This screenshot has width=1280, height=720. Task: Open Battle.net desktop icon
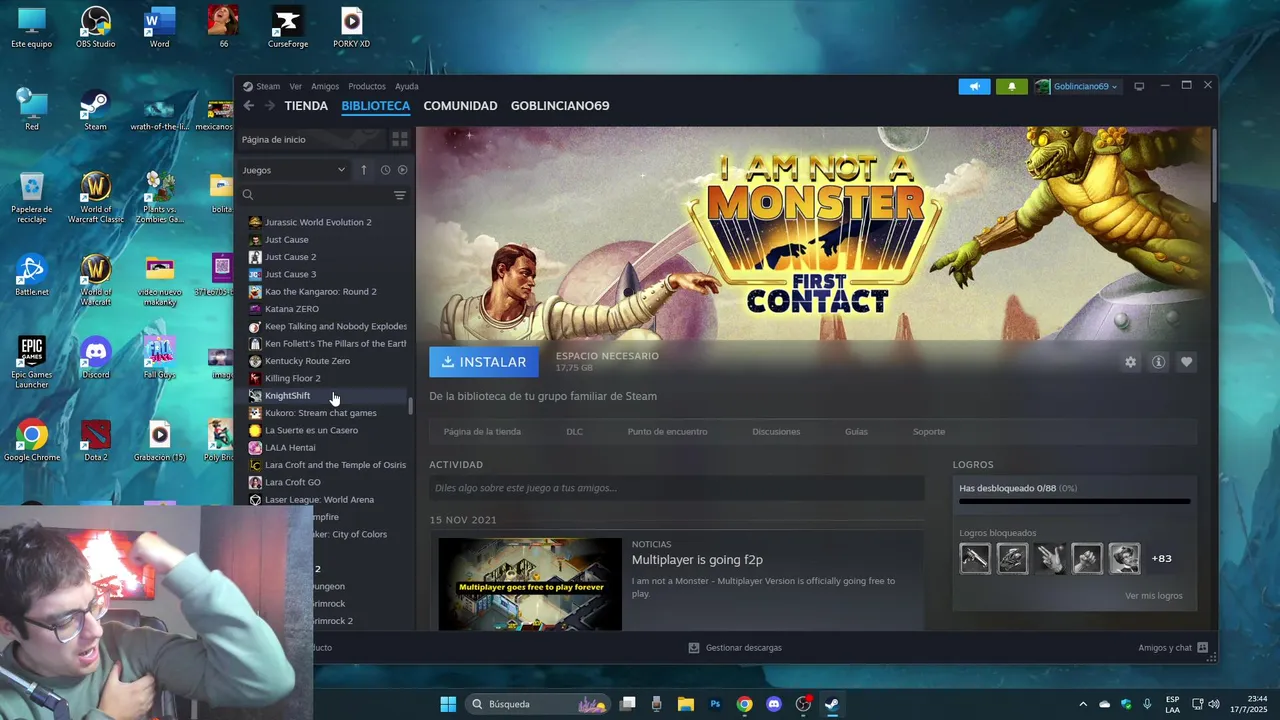pos(32,275)
